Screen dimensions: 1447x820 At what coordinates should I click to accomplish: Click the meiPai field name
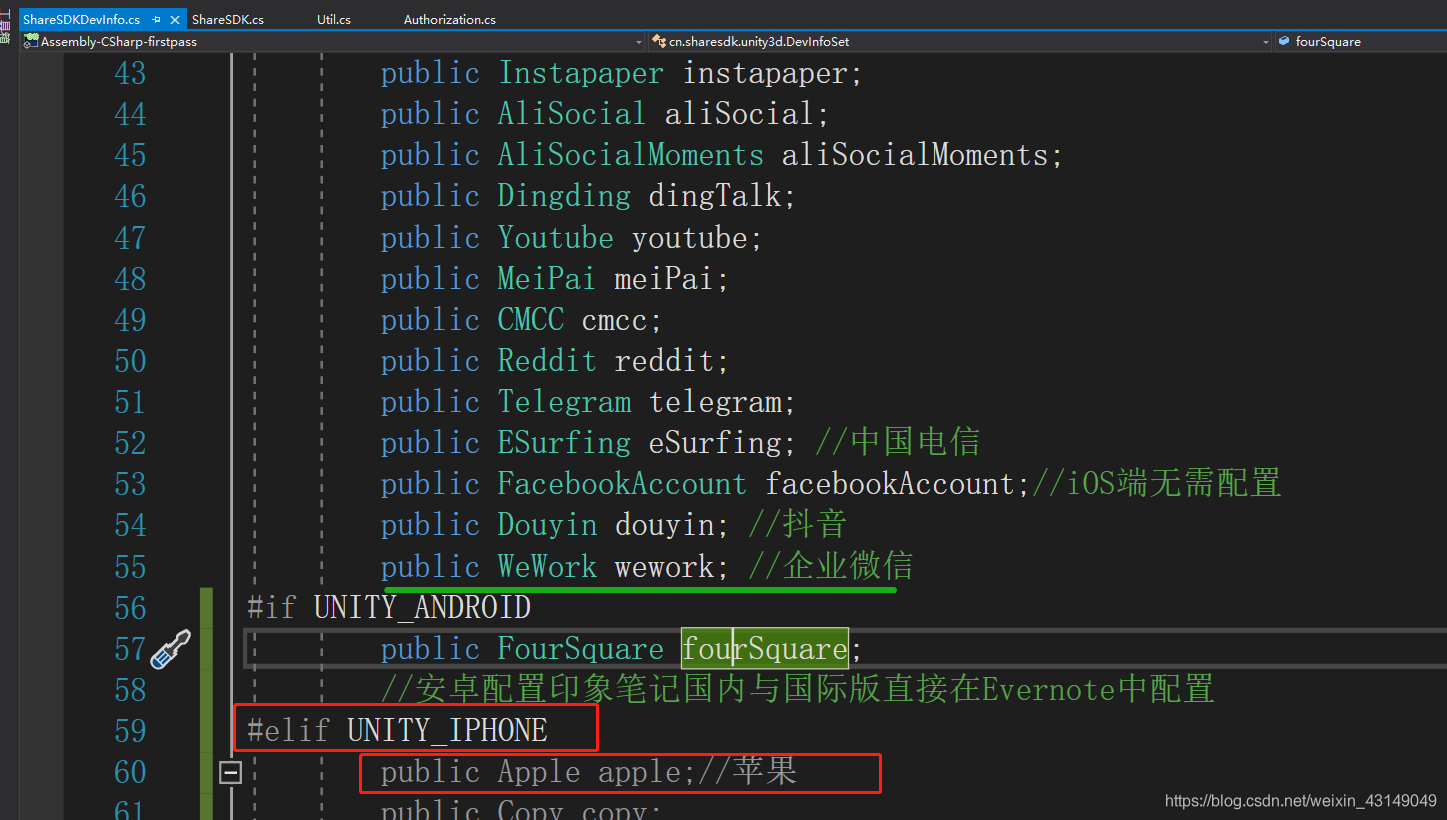(x=664, y=279)
